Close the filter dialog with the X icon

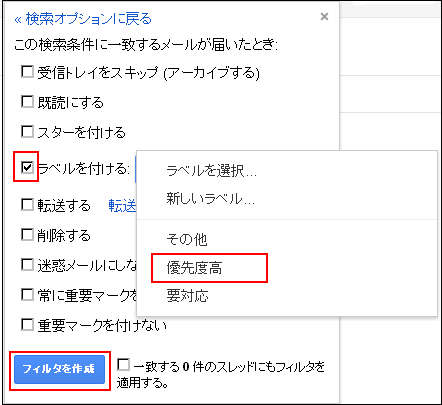(x=324, y=16)
